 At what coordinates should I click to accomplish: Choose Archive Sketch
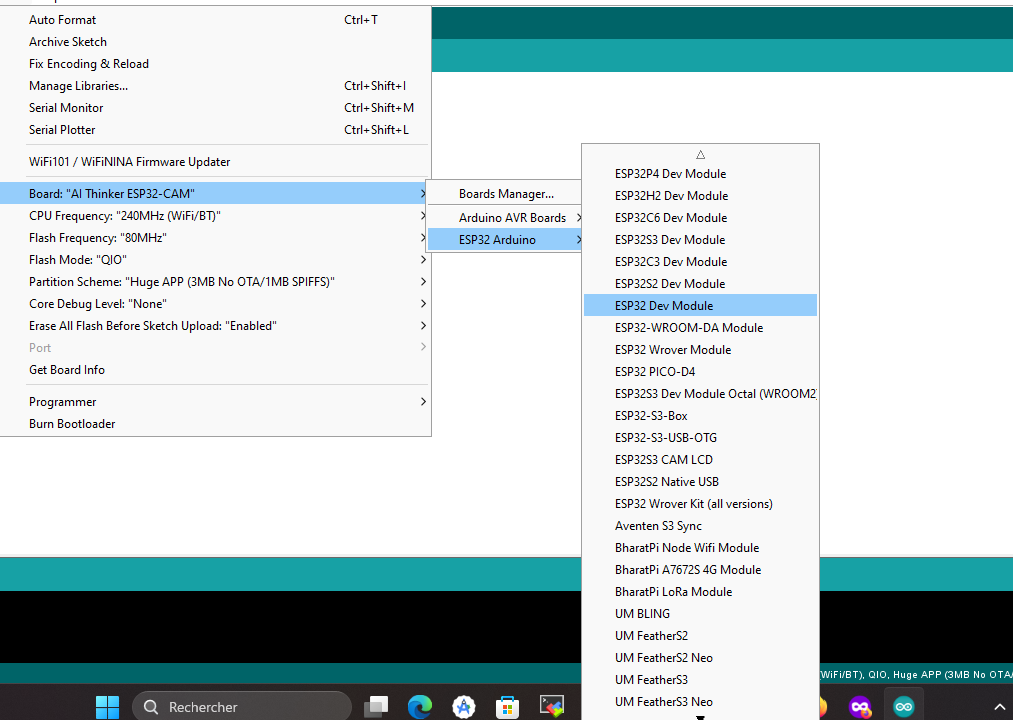tap(215, 42)
